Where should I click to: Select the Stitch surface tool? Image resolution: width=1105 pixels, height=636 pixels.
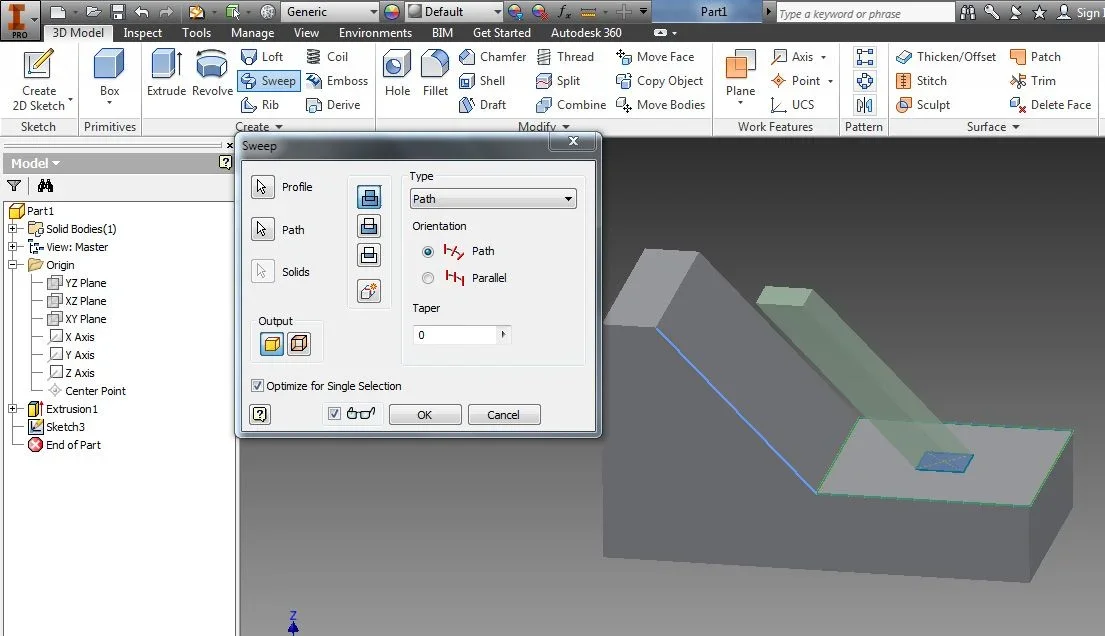(x=922, y=80)
